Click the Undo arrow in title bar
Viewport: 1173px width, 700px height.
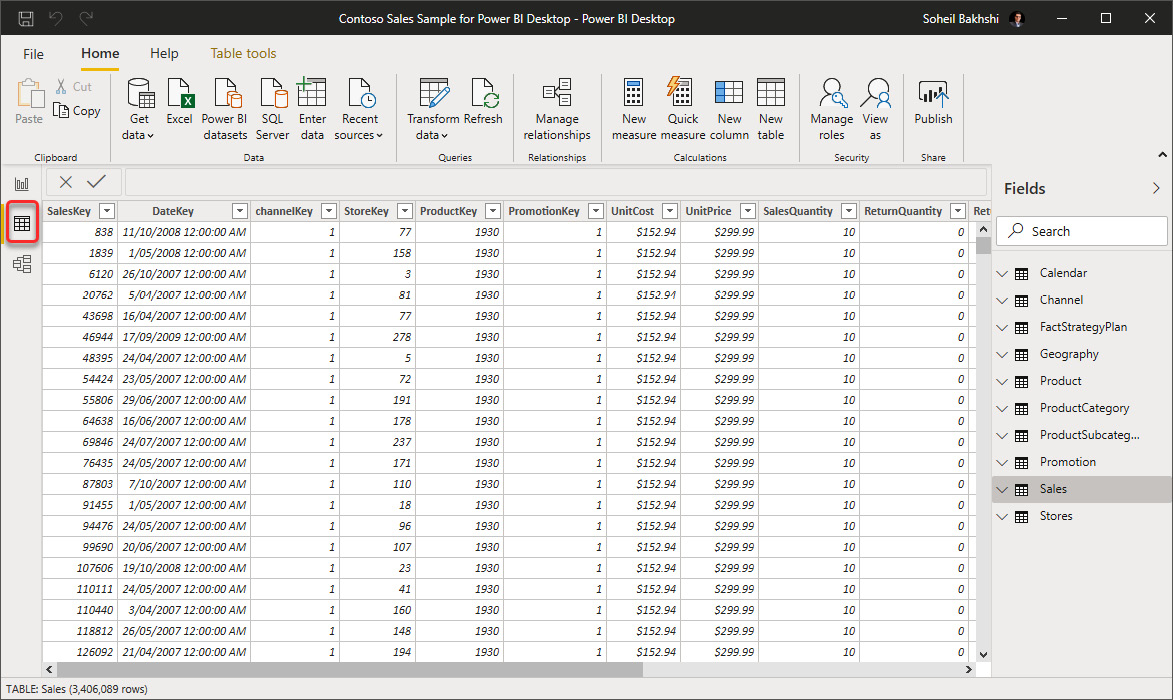[x=56, y=18]
